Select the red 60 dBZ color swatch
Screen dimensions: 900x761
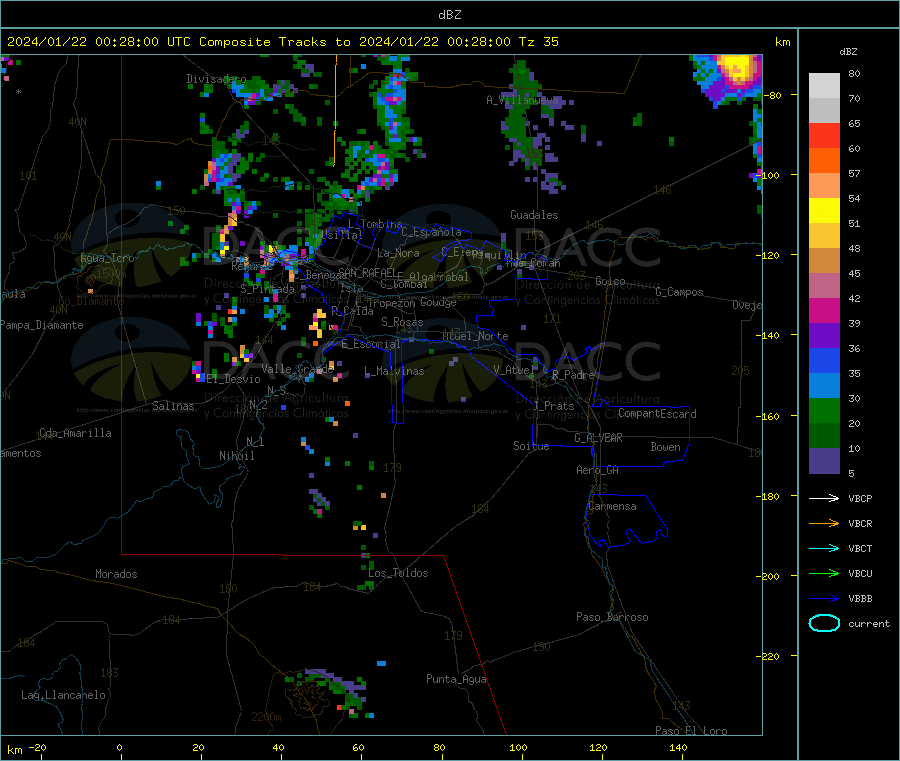tap(824, 135)
